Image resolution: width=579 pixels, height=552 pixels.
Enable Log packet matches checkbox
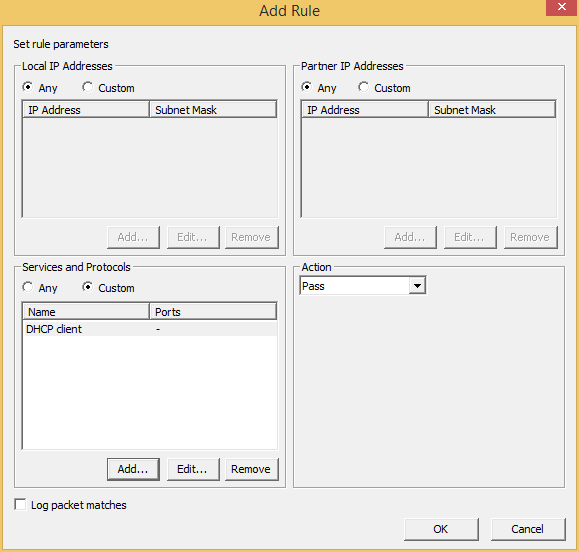pos(20,504)
